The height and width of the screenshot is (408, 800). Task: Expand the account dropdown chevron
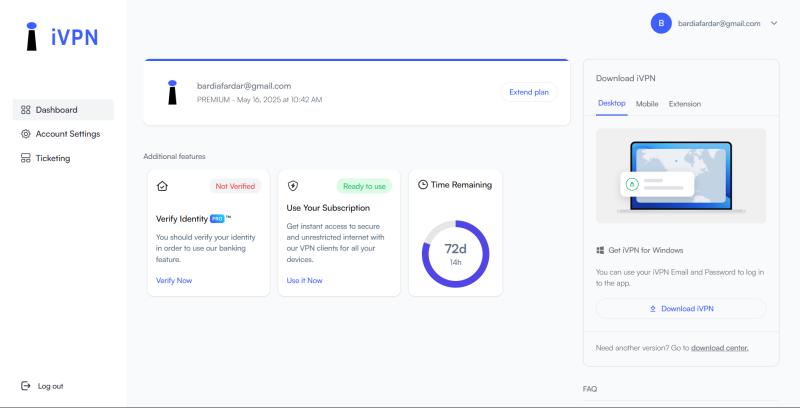click(774, 23)
